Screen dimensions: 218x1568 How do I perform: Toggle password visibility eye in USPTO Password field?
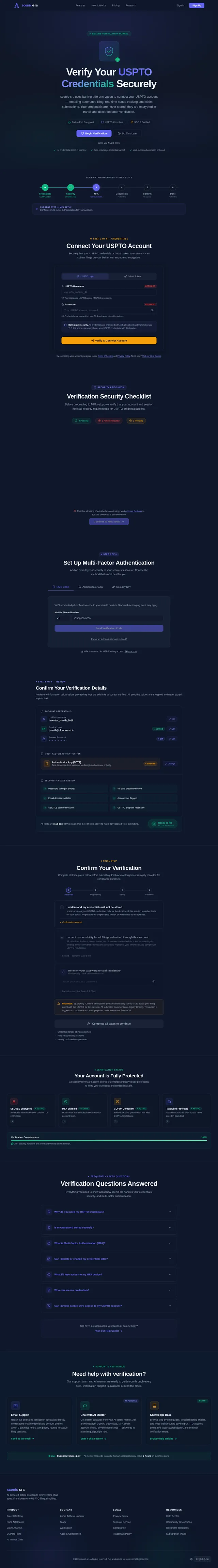[152, 310]
